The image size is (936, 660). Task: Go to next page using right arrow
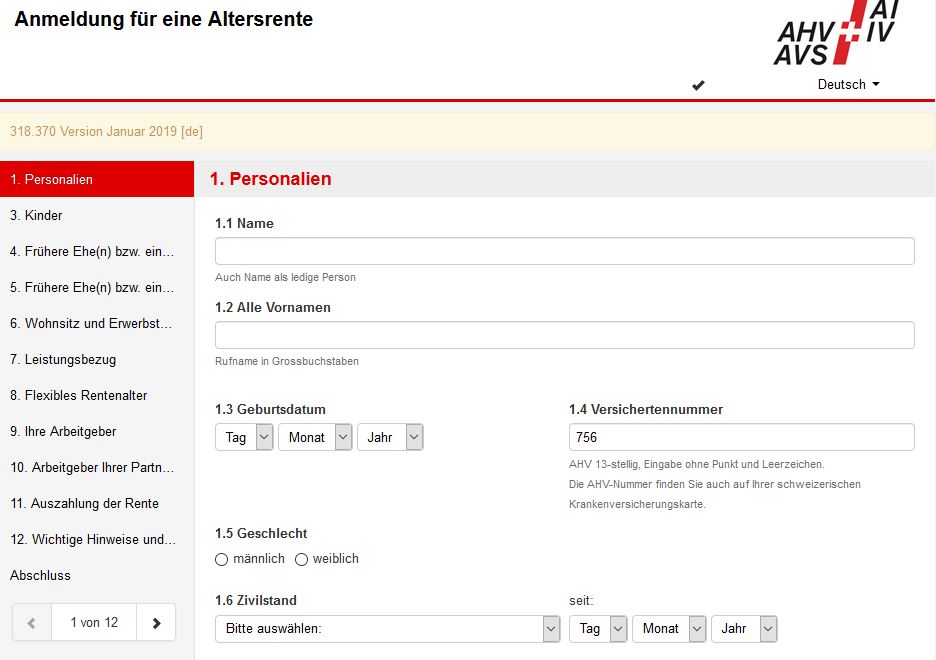click(x=156, y=622)
